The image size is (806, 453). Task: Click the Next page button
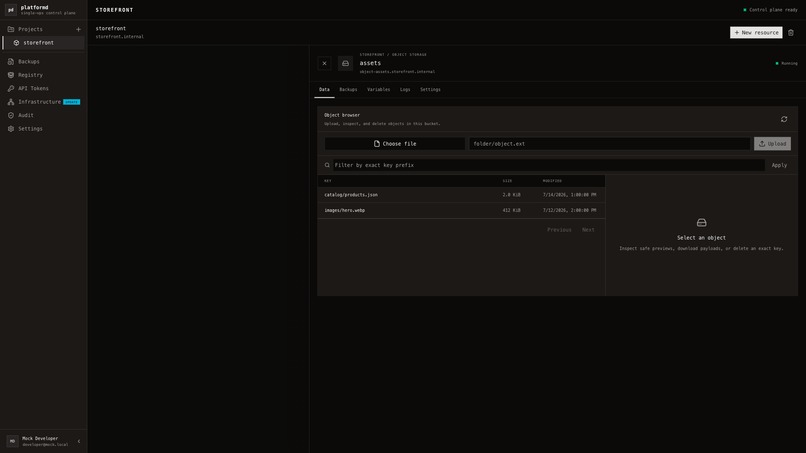pos(588,230)
